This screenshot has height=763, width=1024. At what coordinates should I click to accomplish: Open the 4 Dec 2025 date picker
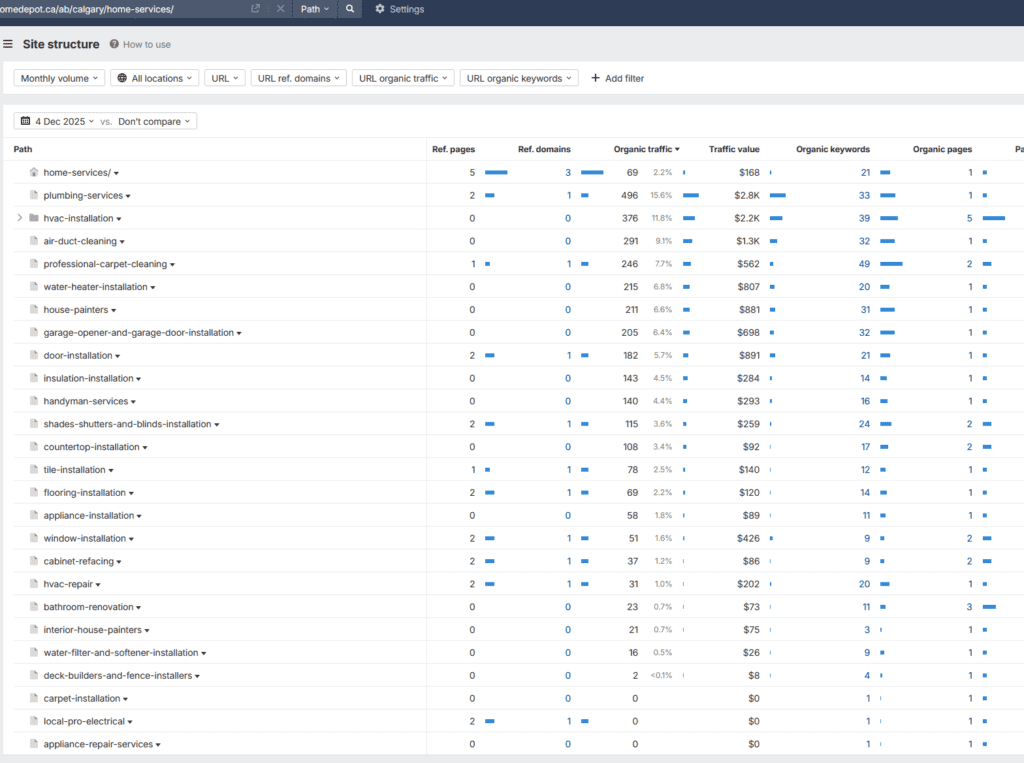coord(58,121)
